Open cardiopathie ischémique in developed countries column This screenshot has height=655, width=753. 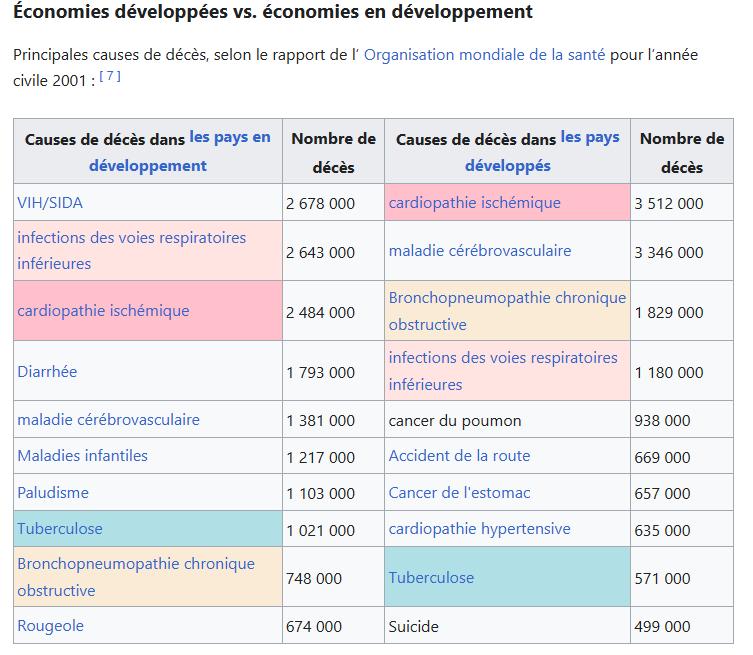[x=474, y=202]
